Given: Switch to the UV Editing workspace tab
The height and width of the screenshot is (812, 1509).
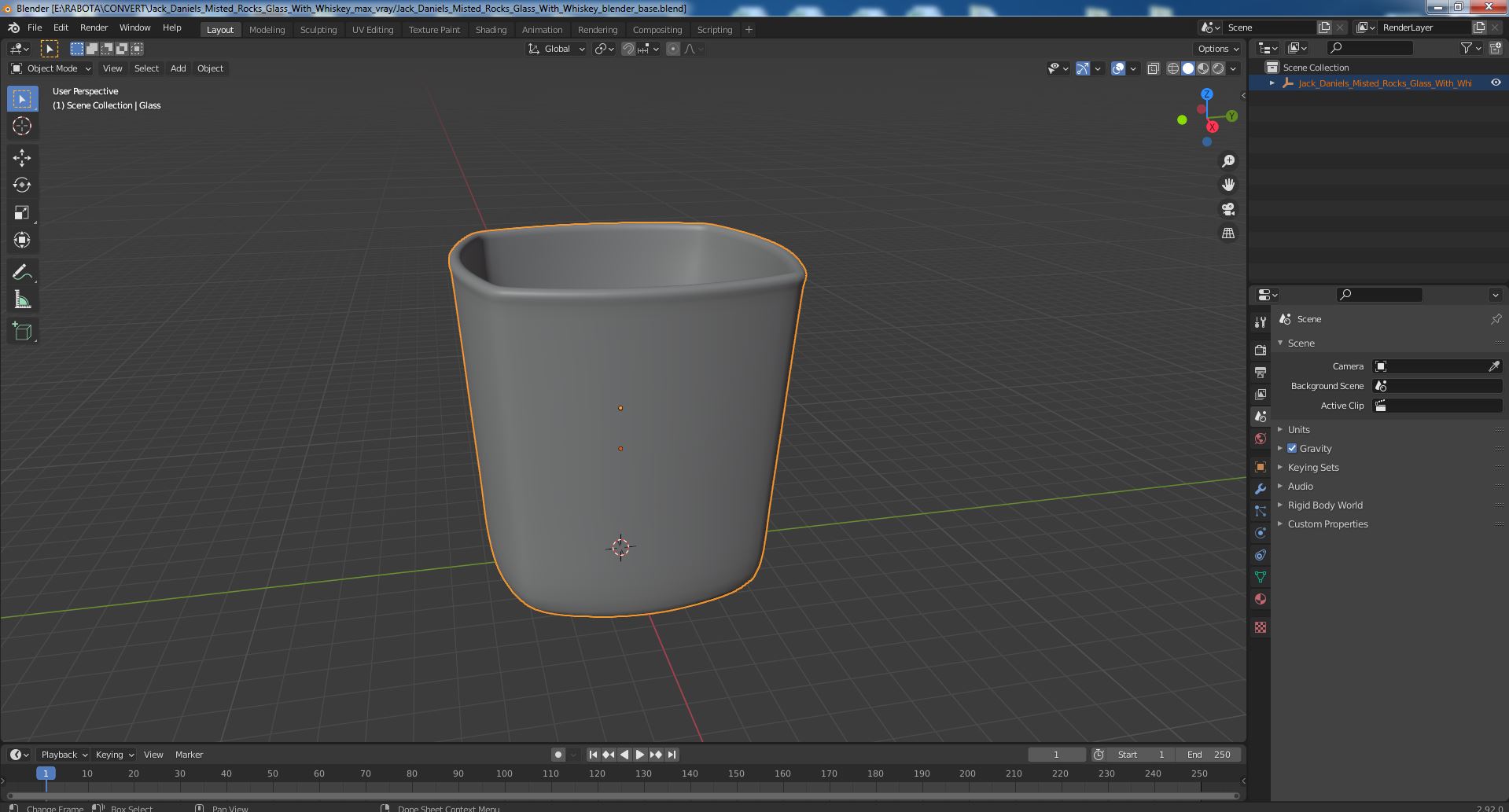Looking at the screenshot, I should pyautogui.click(x=373, y=30).
